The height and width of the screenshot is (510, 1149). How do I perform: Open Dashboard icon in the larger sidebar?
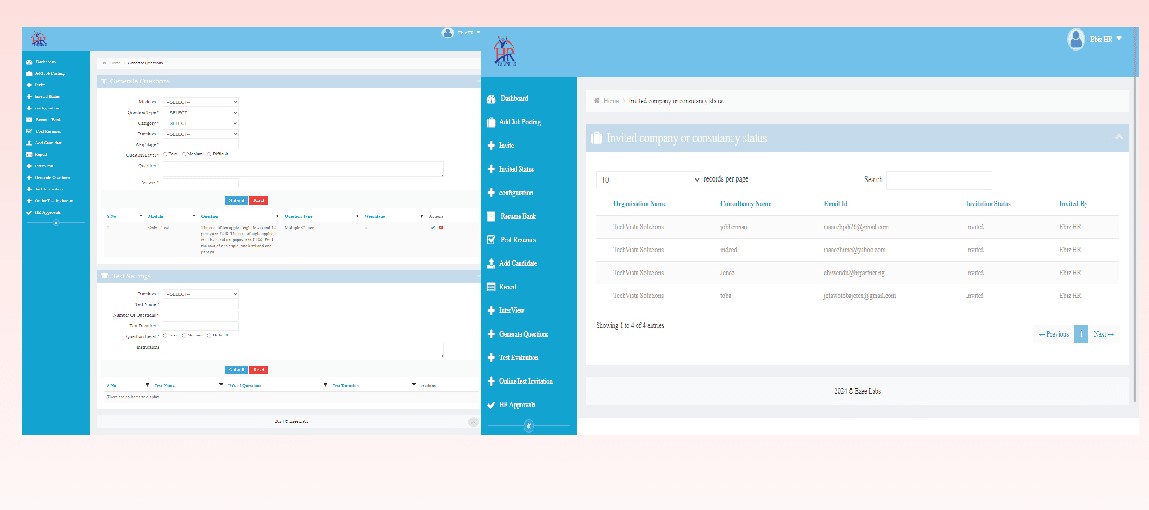click(x=491, y=99)
